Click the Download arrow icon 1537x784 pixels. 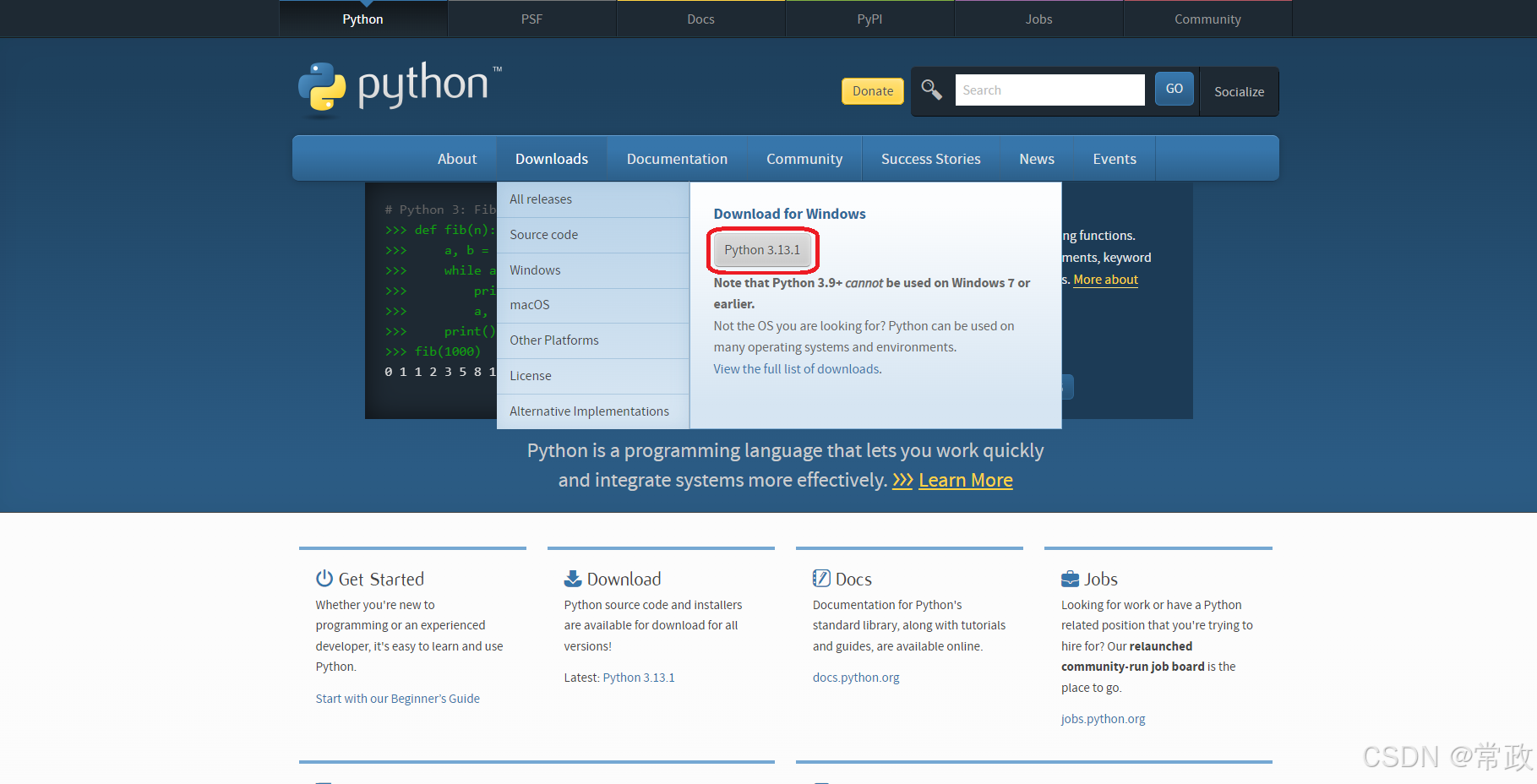pos(573,579)
